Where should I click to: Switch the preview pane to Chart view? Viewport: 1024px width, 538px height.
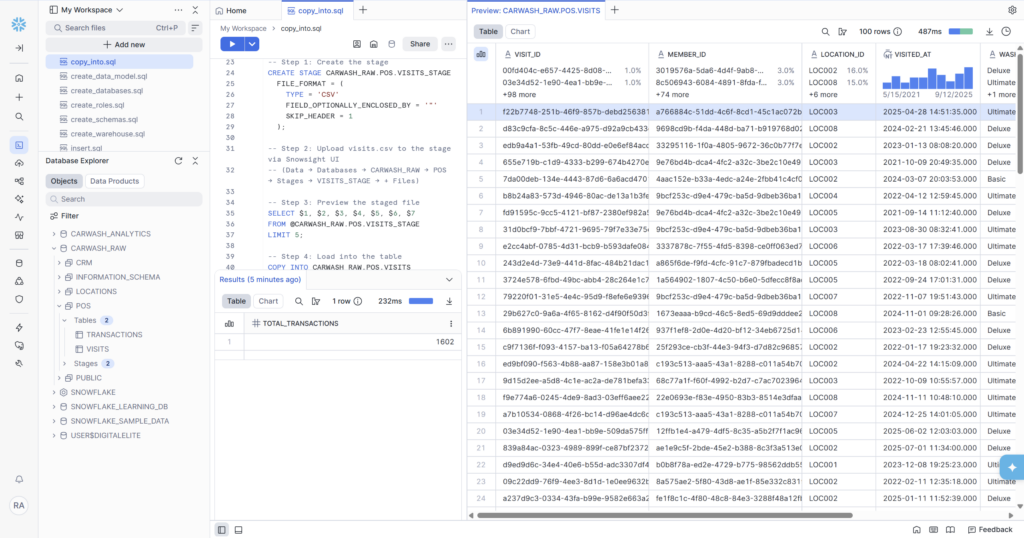pyautogui.click(x=520, y=31)
